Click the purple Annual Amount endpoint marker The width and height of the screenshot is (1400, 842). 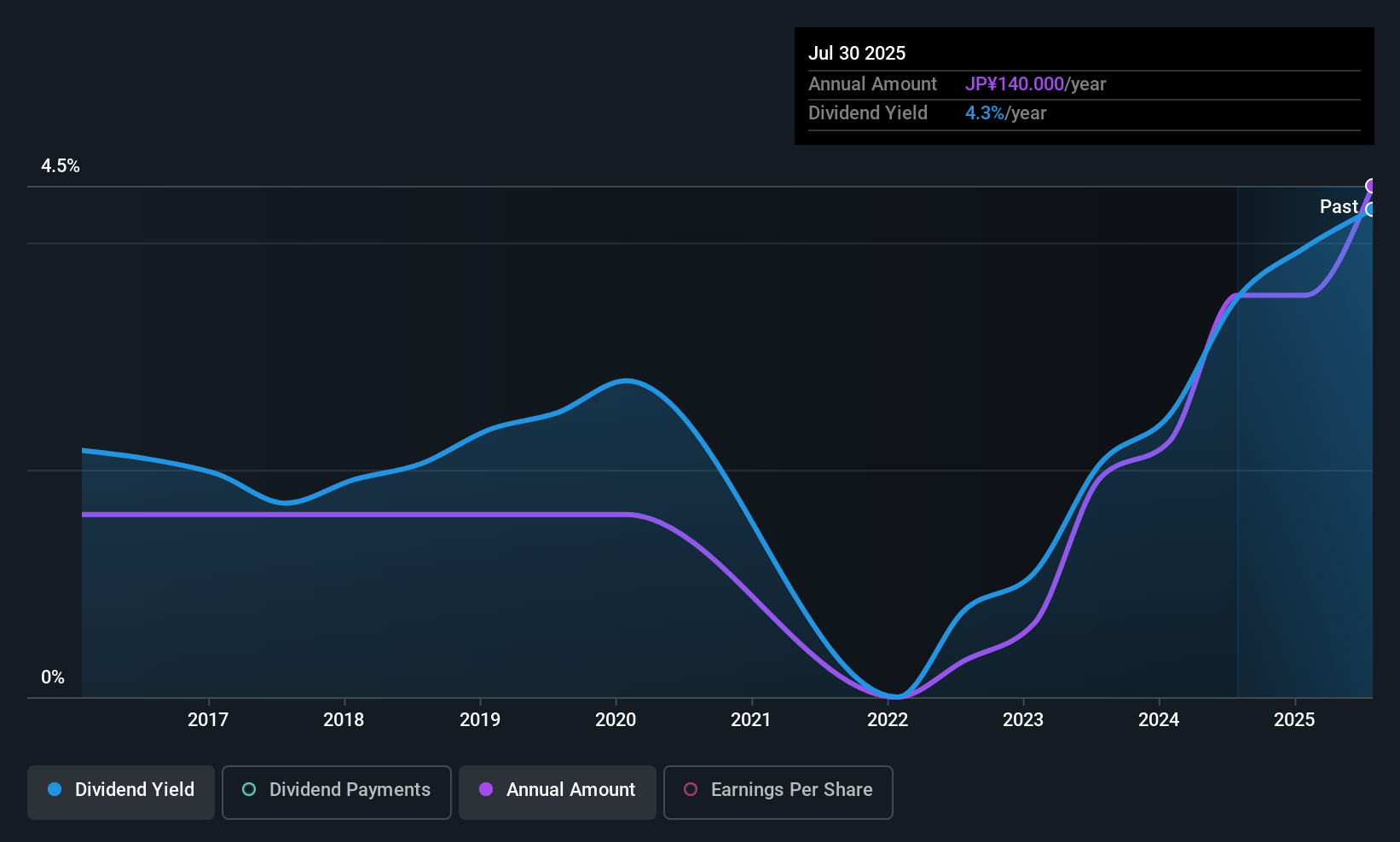tap(1371, 186)
